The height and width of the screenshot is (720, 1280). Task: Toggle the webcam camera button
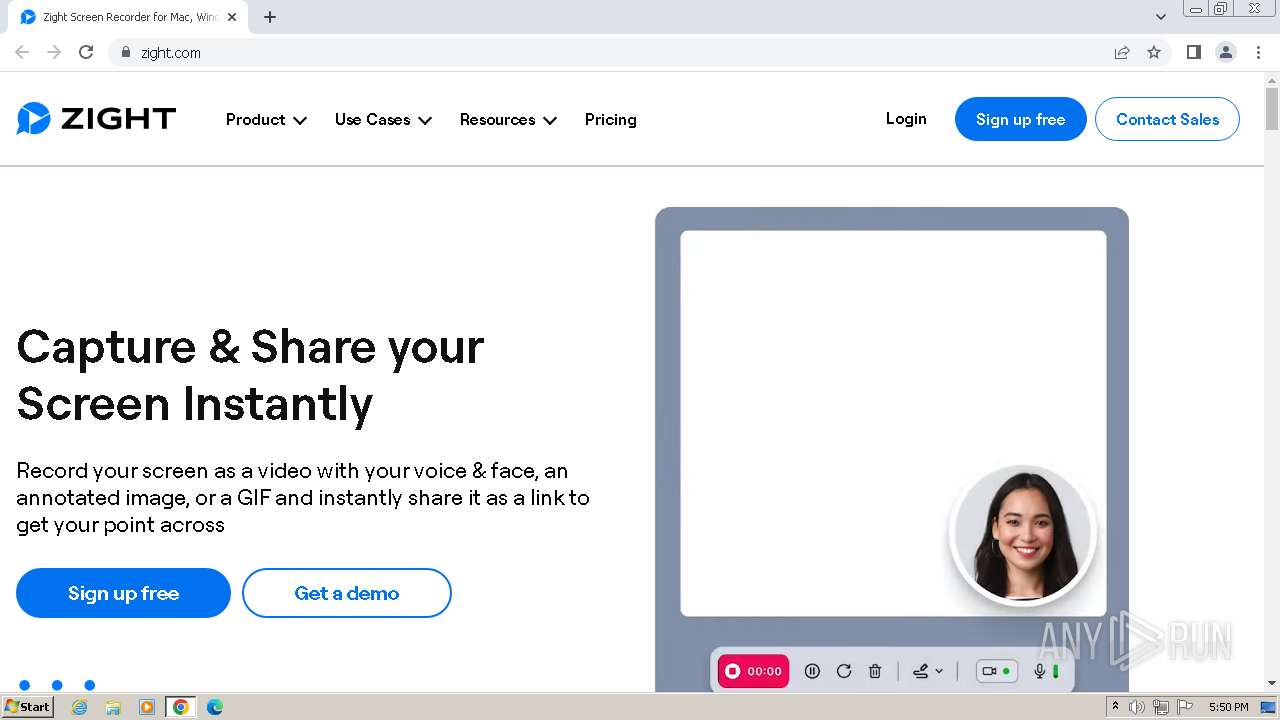pos(996,671)
